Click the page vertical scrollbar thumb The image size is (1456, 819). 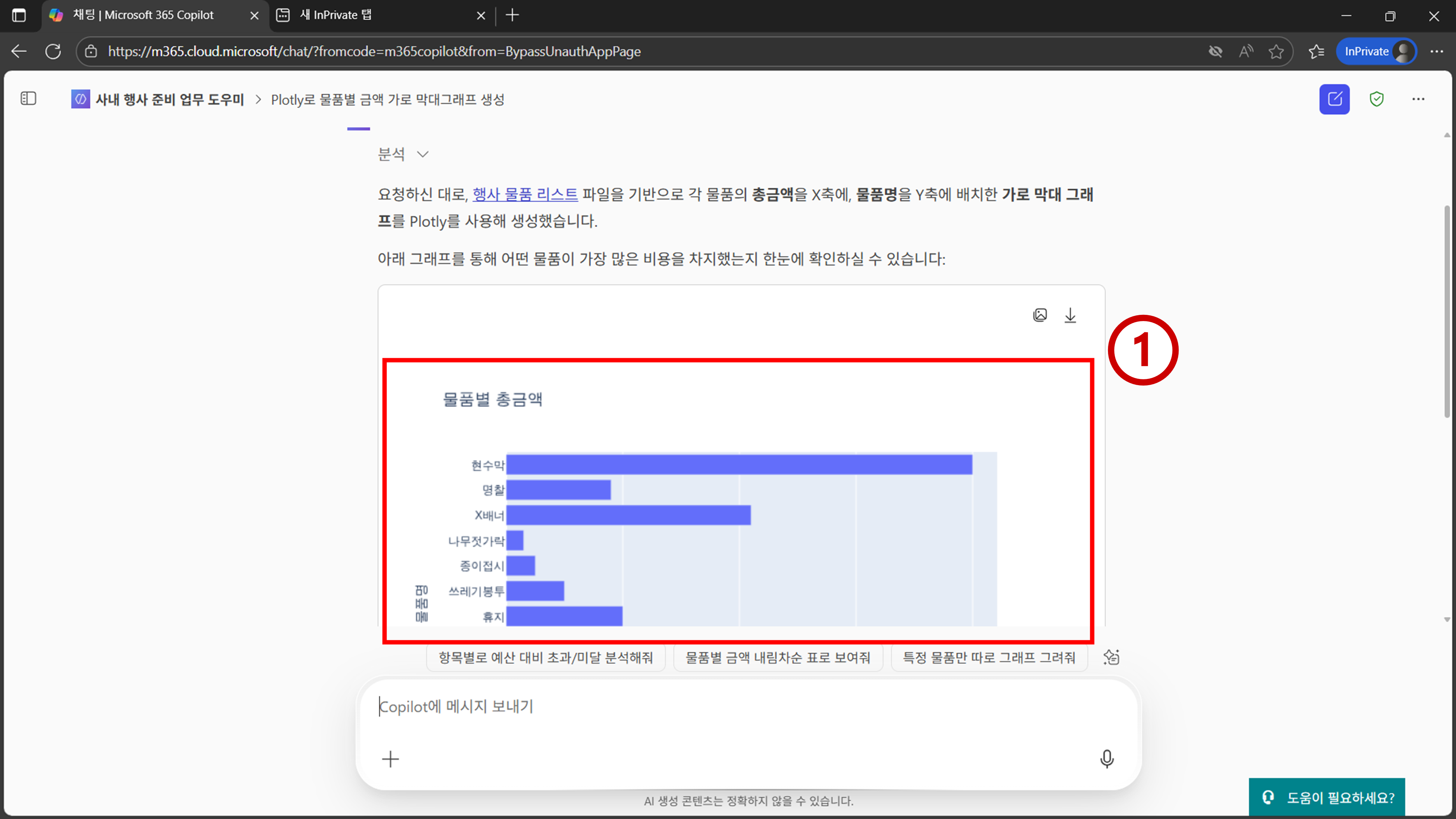[x=1447, y=311]
